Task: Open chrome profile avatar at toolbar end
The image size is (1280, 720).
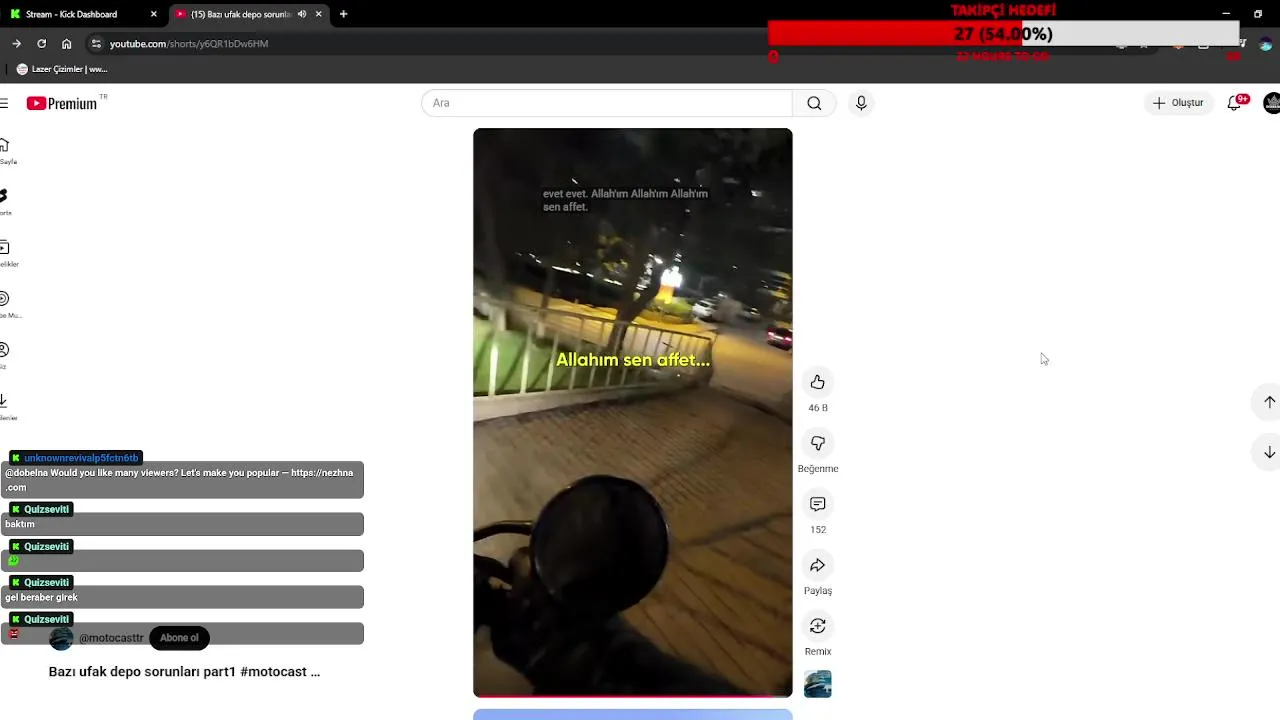Action: [1266, 44]
